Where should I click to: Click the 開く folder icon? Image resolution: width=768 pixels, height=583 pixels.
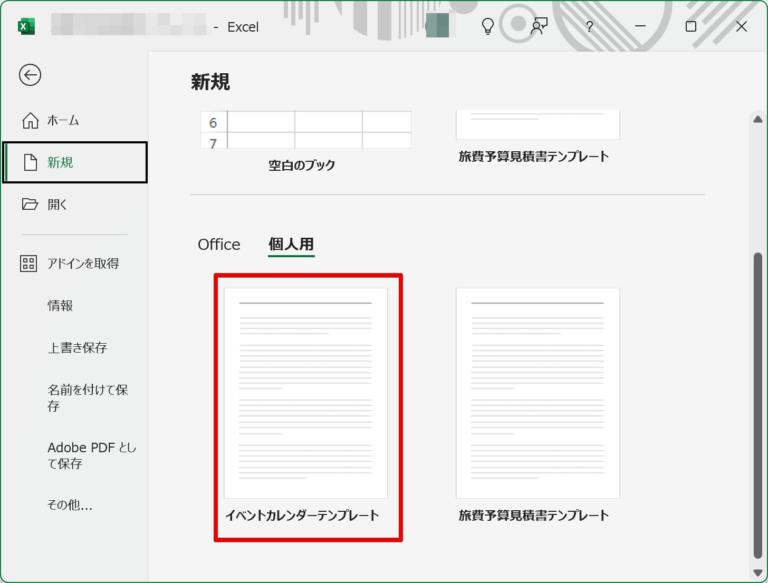point(30,204)
